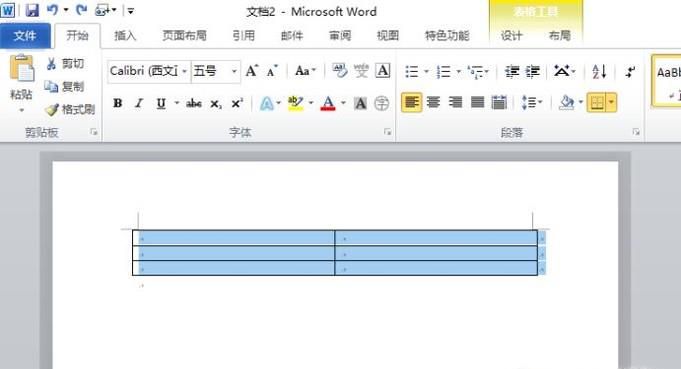Redo the last action

81,10
